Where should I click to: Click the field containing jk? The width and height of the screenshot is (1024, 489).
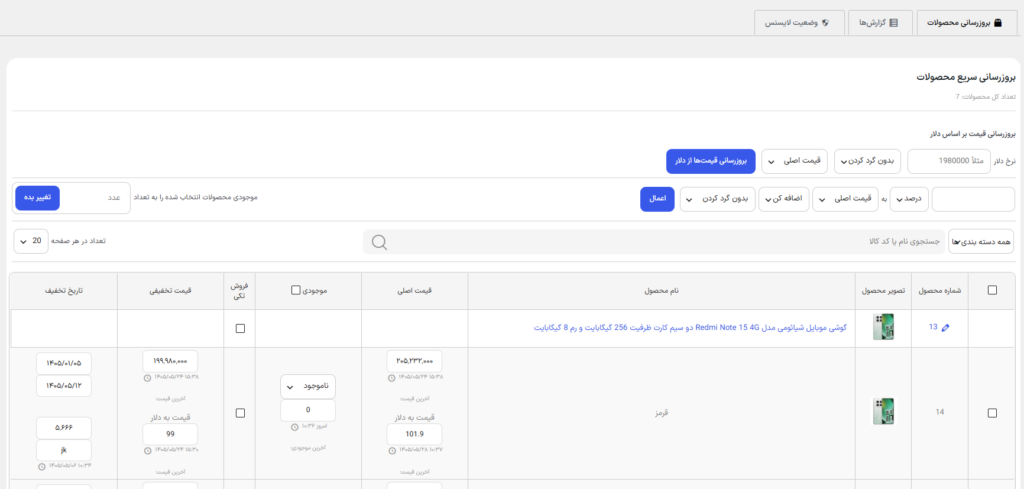[x=64, y=450]
